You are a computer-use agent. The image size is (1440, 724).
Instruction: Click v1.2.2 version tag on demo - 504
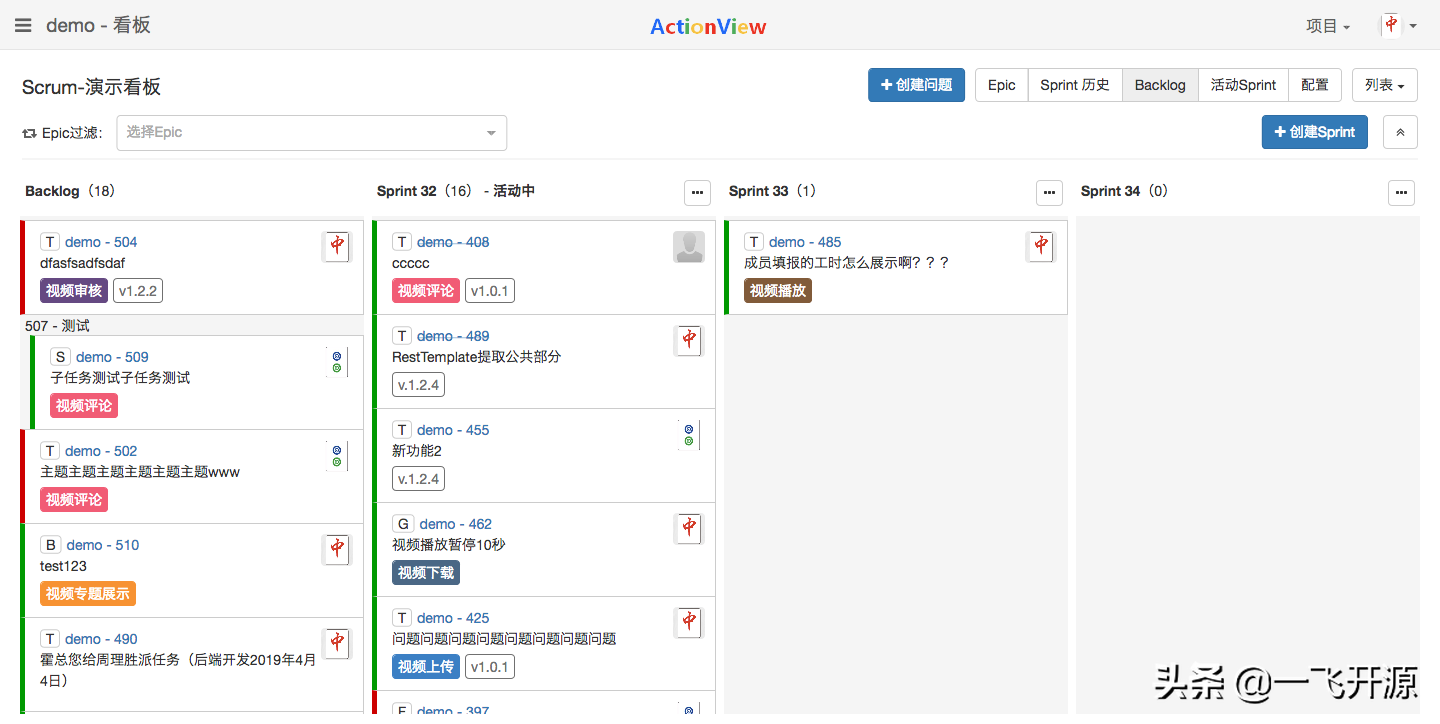click(x=138, y=291)
